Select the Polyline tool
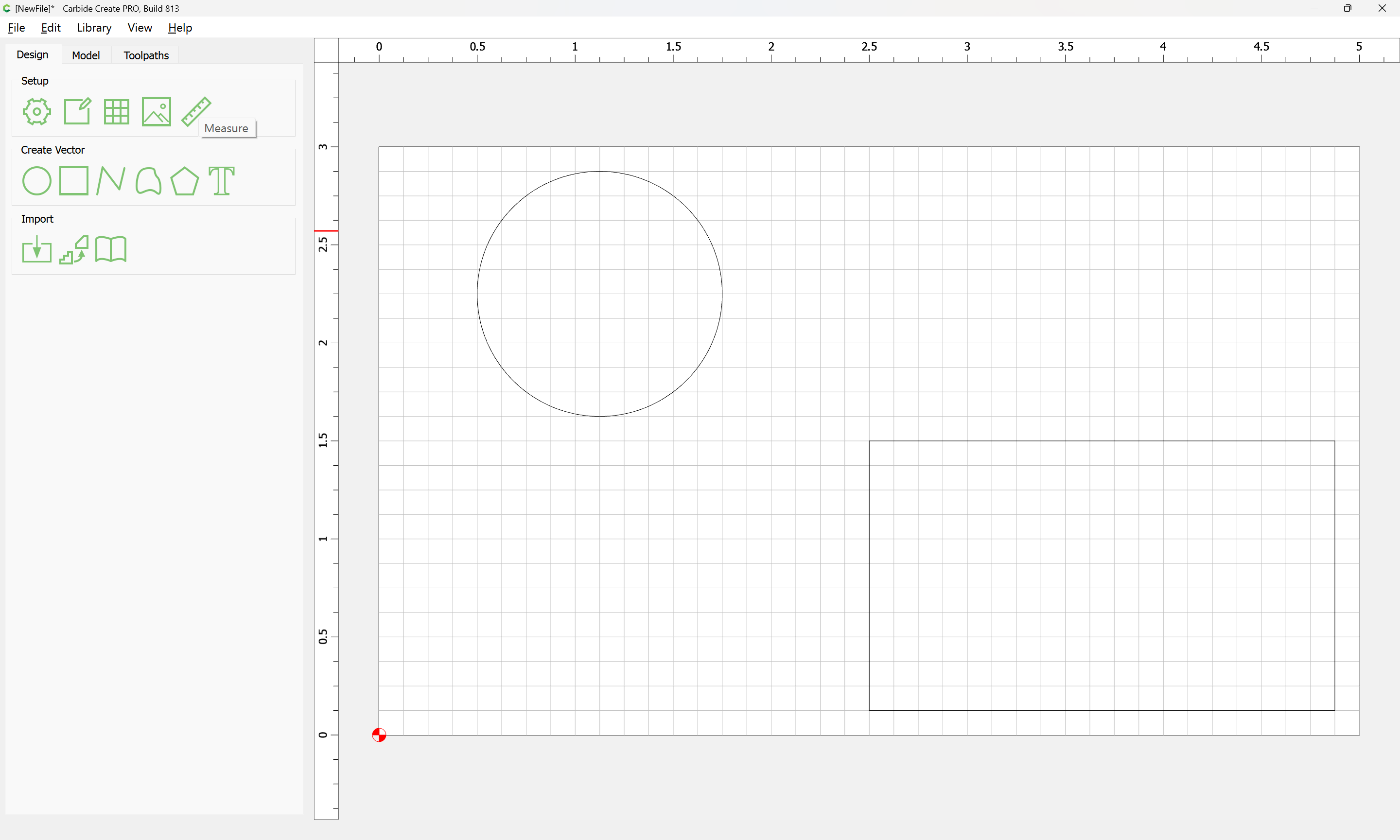 110,180
